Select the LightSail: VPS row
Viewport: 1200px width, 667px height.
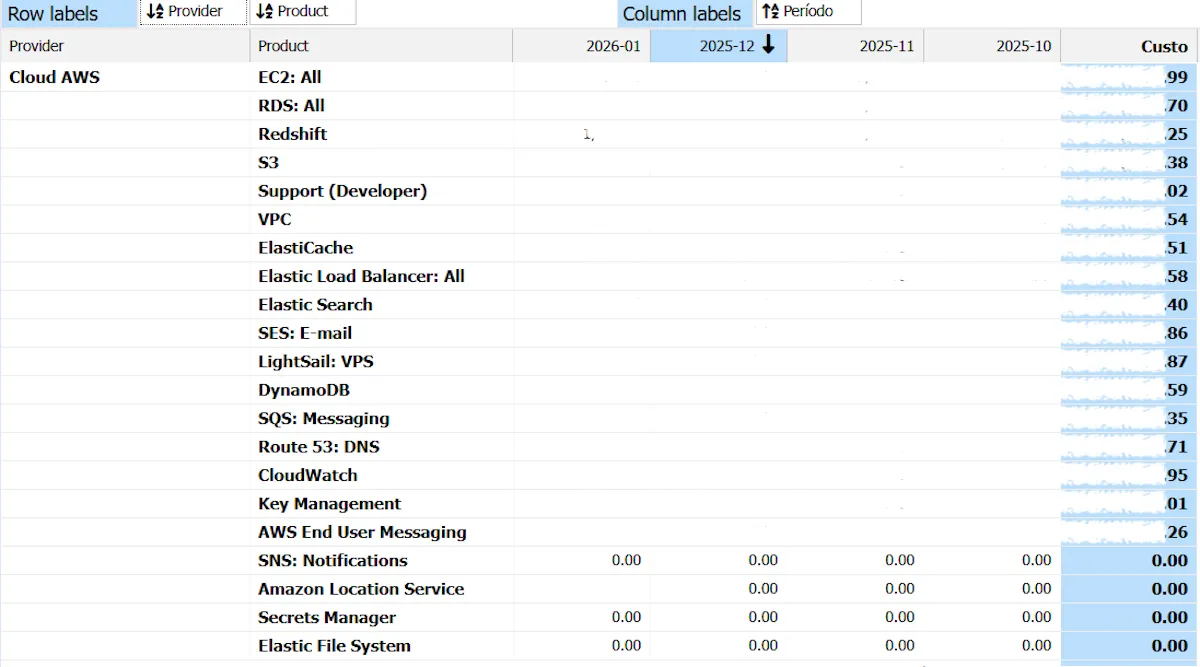coord(316,361)
